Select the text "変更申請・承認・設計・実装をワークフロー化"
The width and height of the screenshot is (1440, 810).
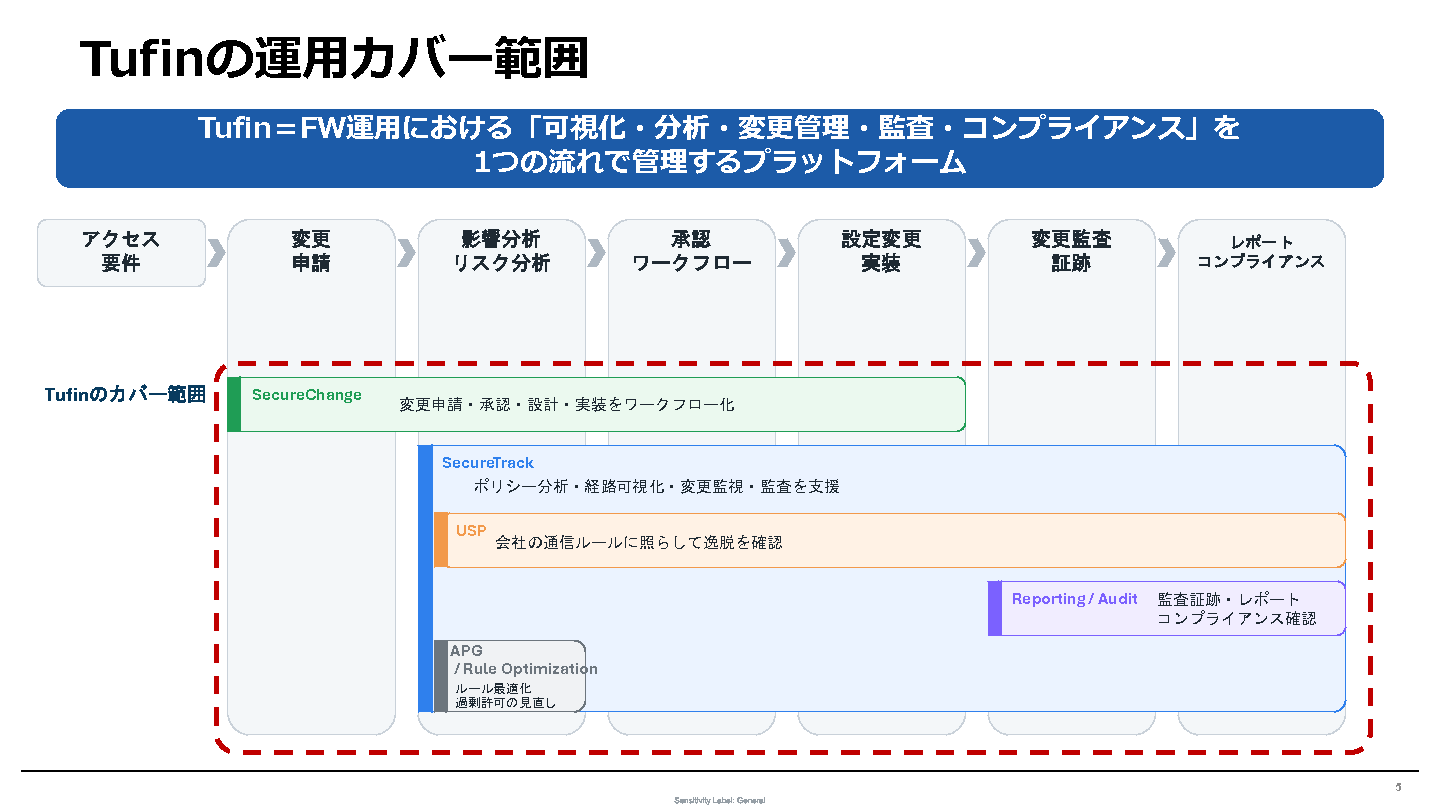(x=567, y=405)
